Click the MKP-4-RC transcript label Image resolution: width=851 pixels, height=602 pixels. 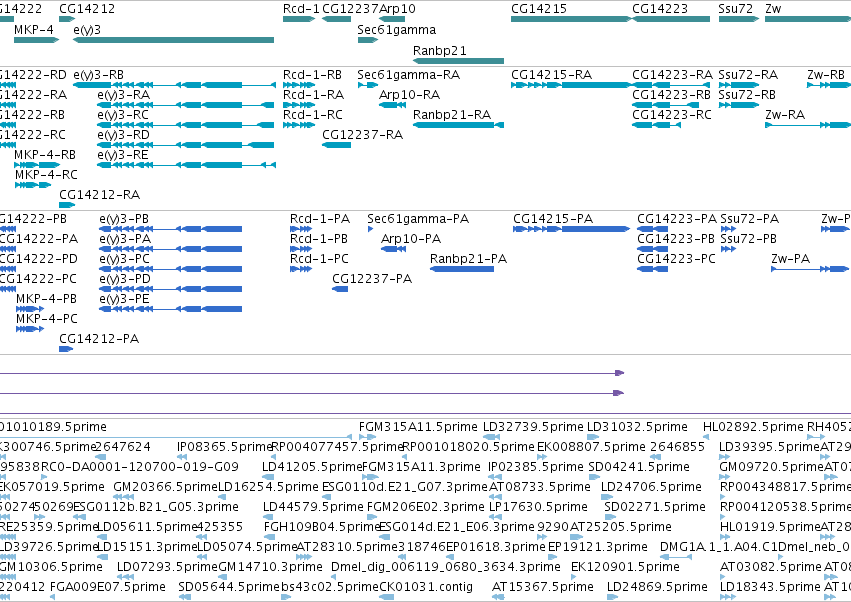(x=46, y=175)
